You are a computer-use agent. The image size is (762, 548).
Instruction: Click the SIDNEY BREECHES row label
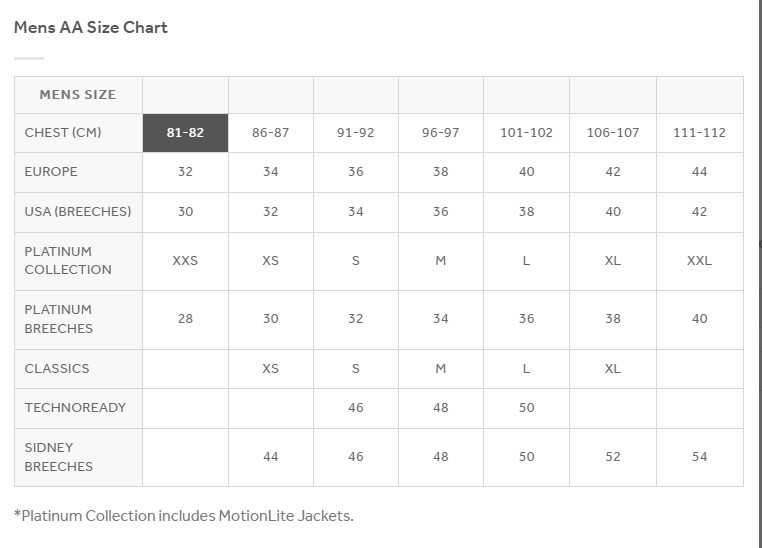[x=78, y=457]
